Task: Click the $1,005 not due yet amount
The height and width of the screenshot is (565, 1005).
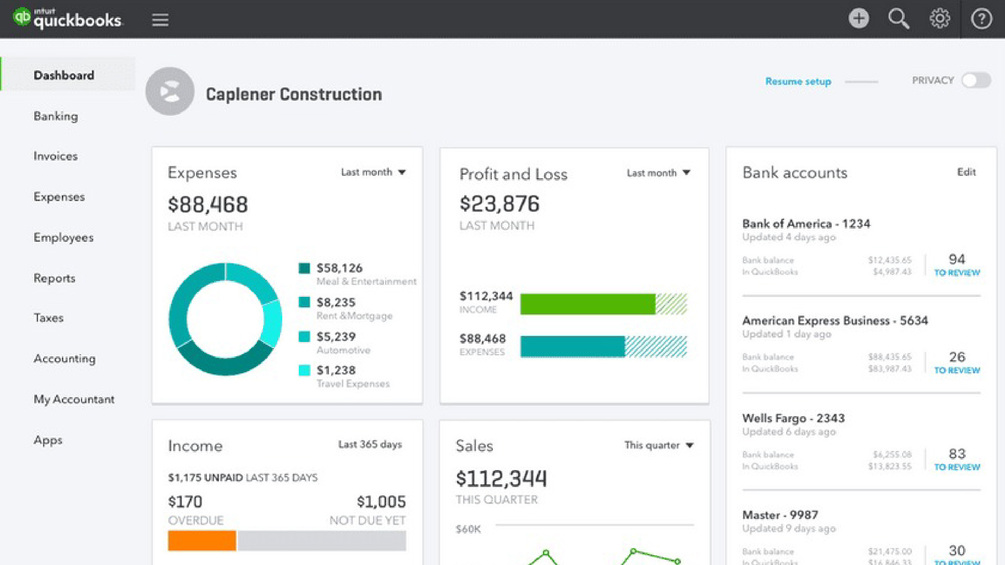Action: 381,502
